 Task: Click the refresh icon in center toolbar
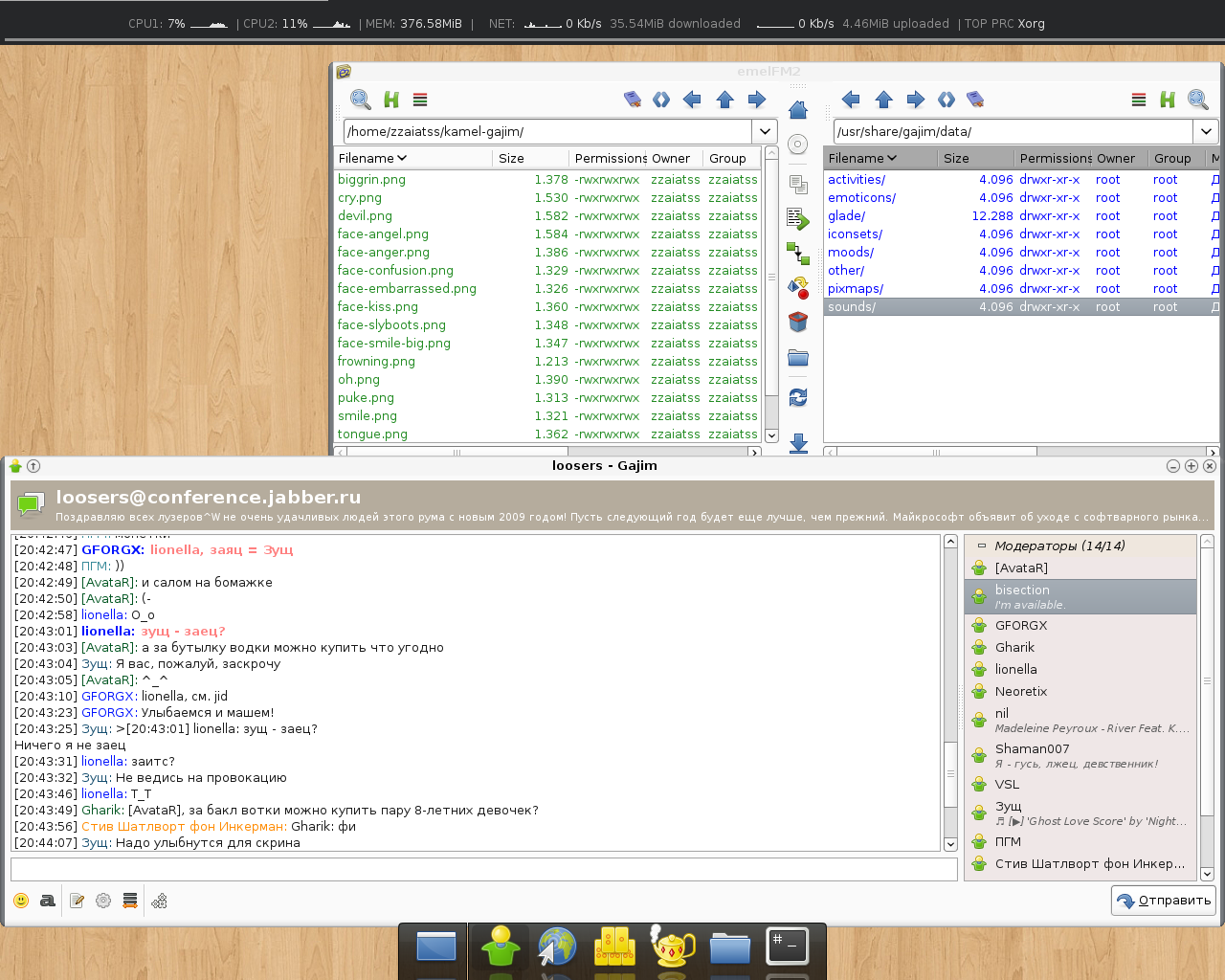click(798, 396)
